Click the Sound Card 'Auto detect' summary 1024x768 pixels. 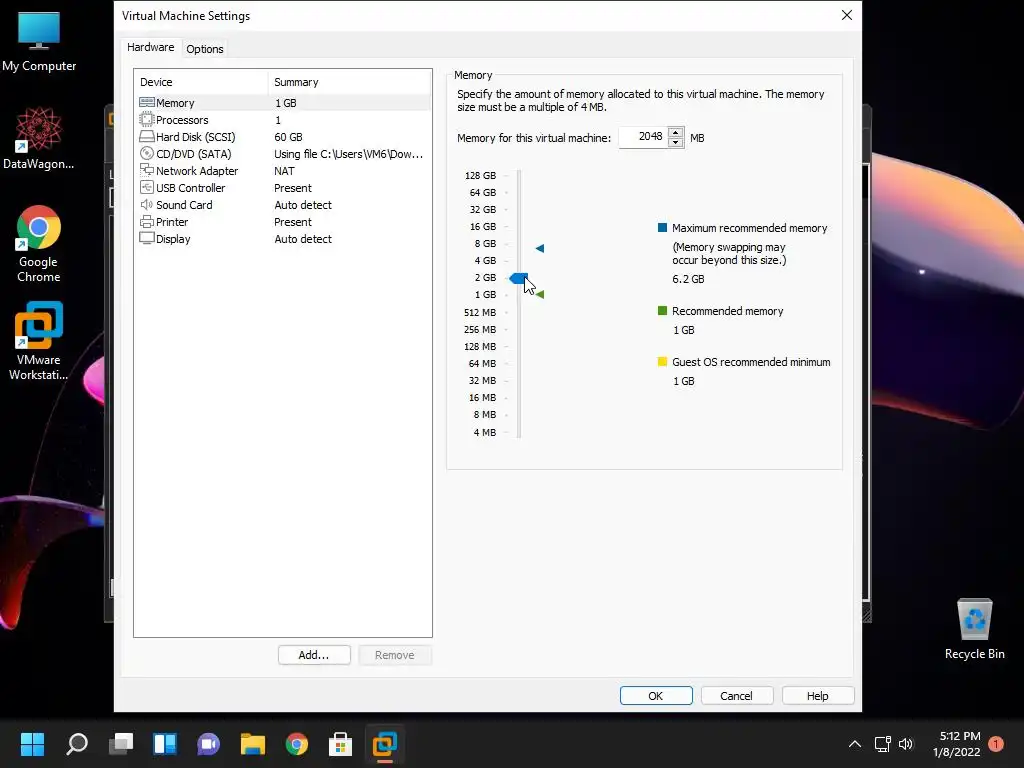point(302,204)
